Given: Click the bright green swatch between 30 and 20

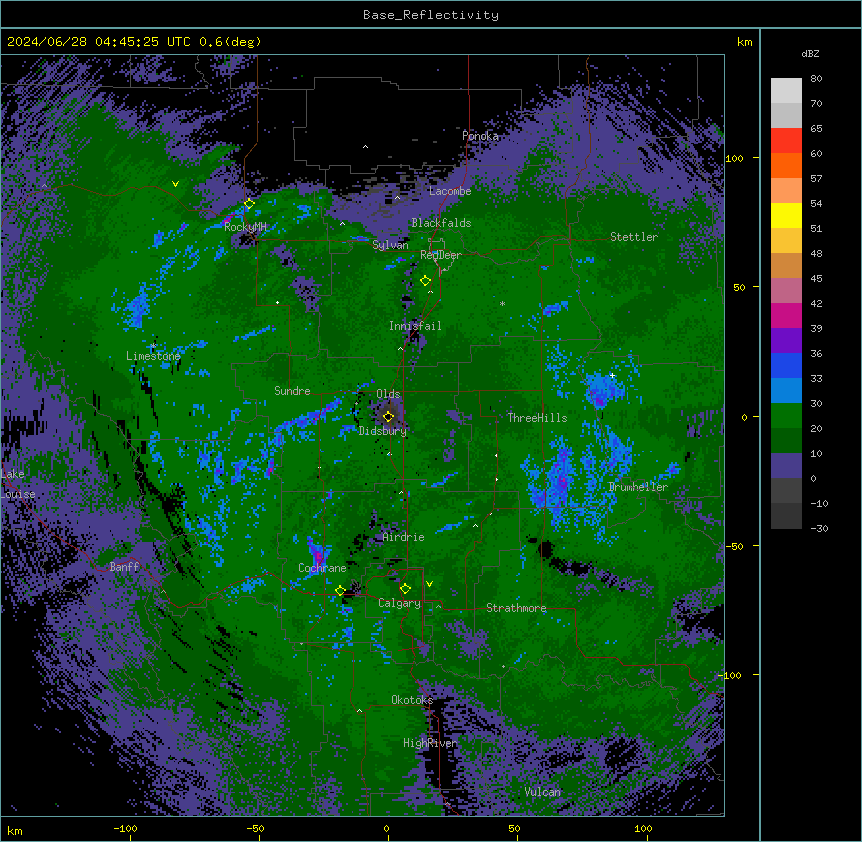Looking at the screenshot, I should 786,416.
